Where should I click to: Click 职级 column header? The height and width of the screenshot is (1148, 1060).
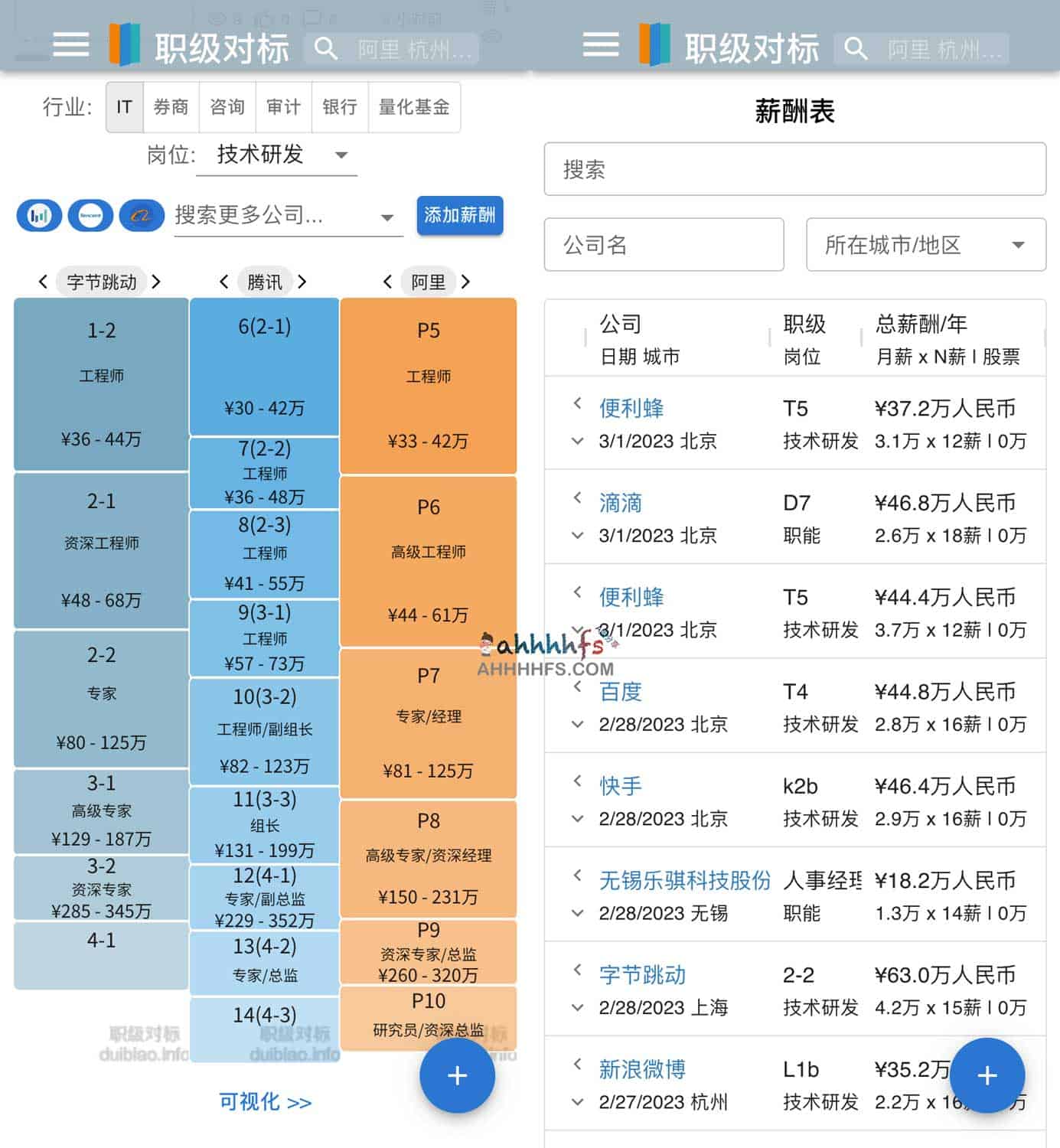[804, 324]
